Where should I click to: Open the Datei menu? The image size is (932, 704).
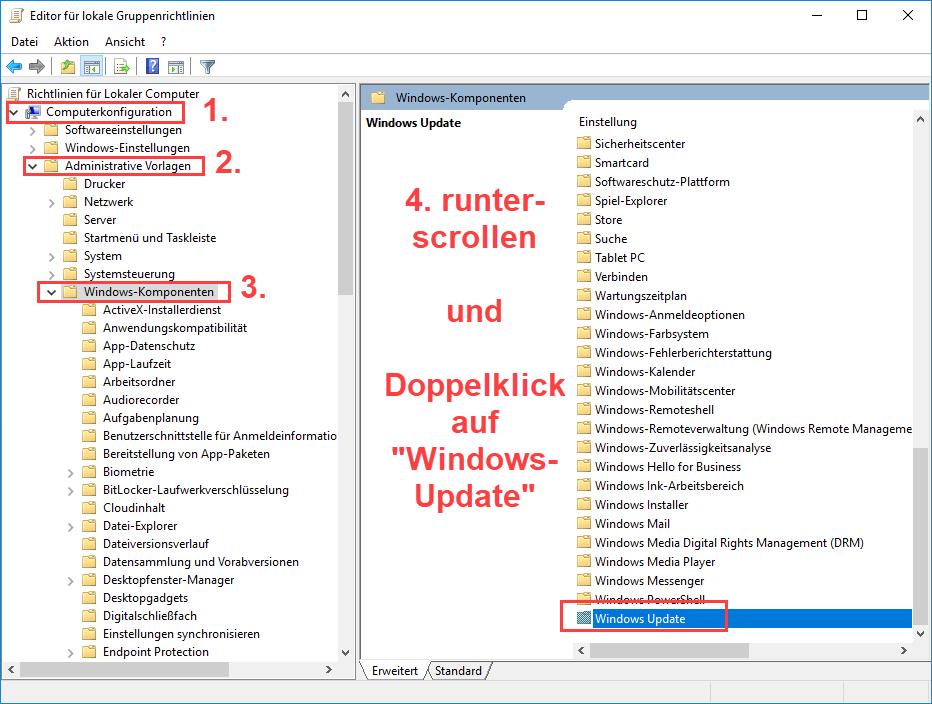point(24,42)
